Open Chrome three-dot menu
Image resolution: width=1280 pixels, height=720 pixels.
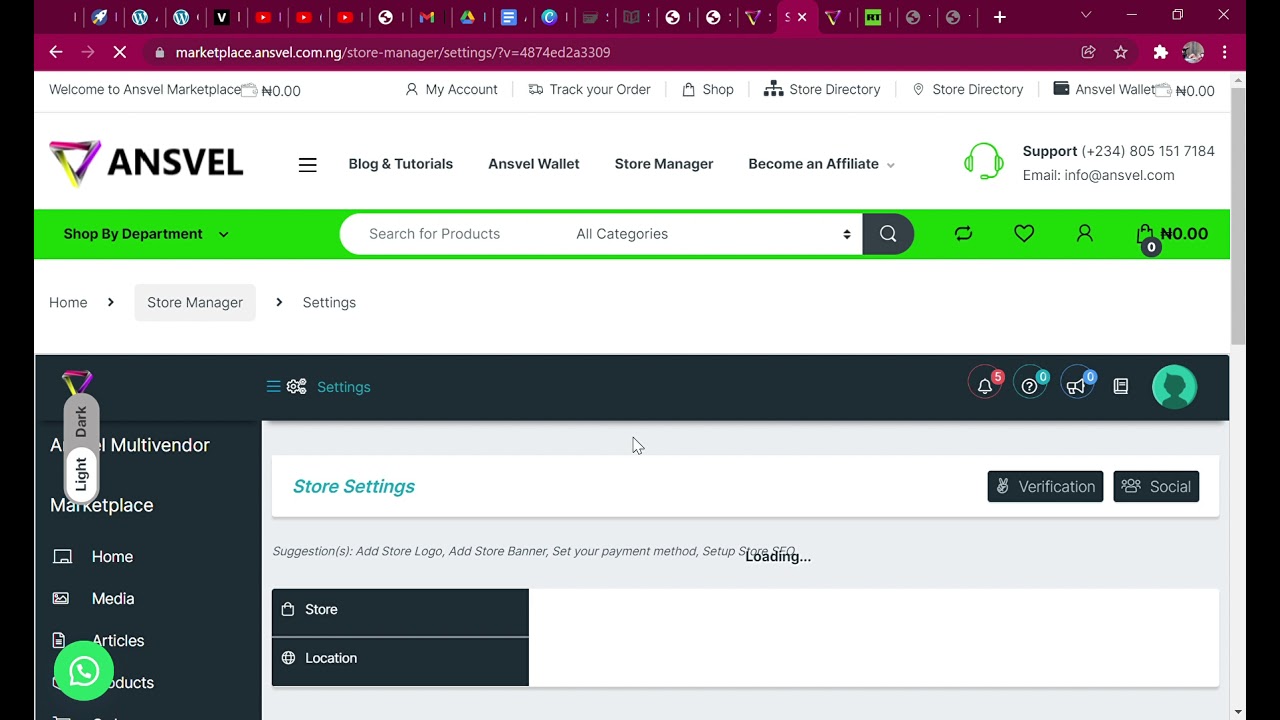1225,52
